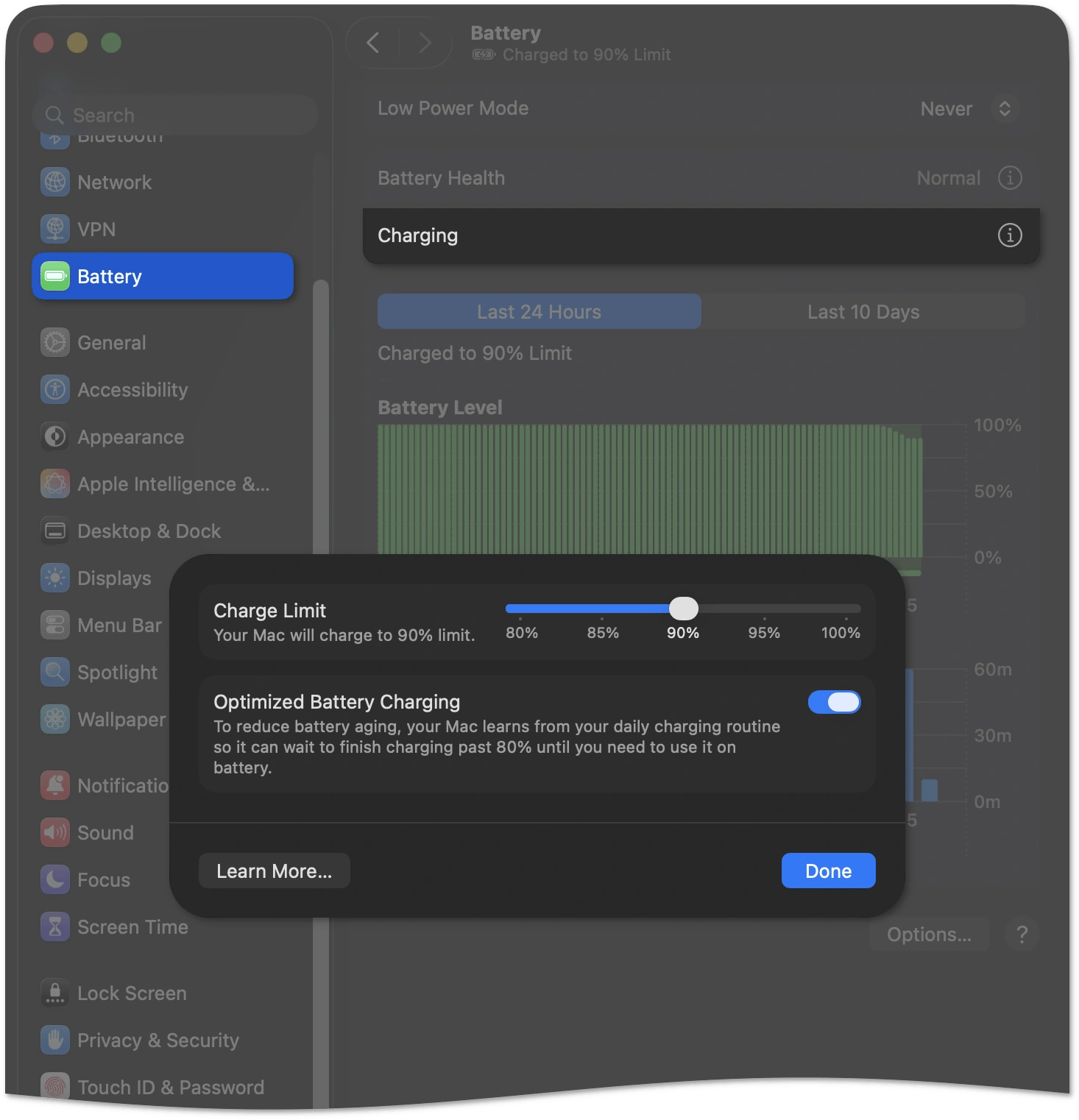The width and height of the screenshot is (1079, 1120).
Task: Click the Charging row info icon
Action: coord(1010,235)
